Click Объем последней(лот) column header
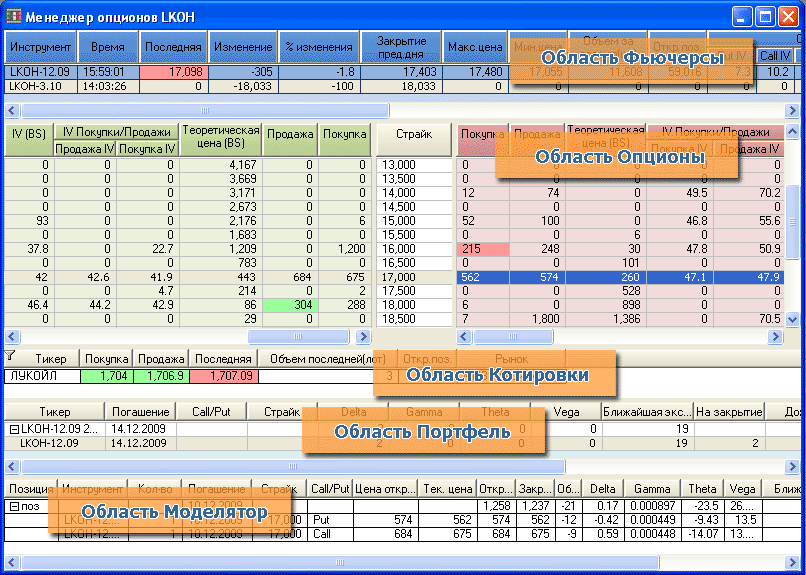The image size is (806, 575). 327,359
